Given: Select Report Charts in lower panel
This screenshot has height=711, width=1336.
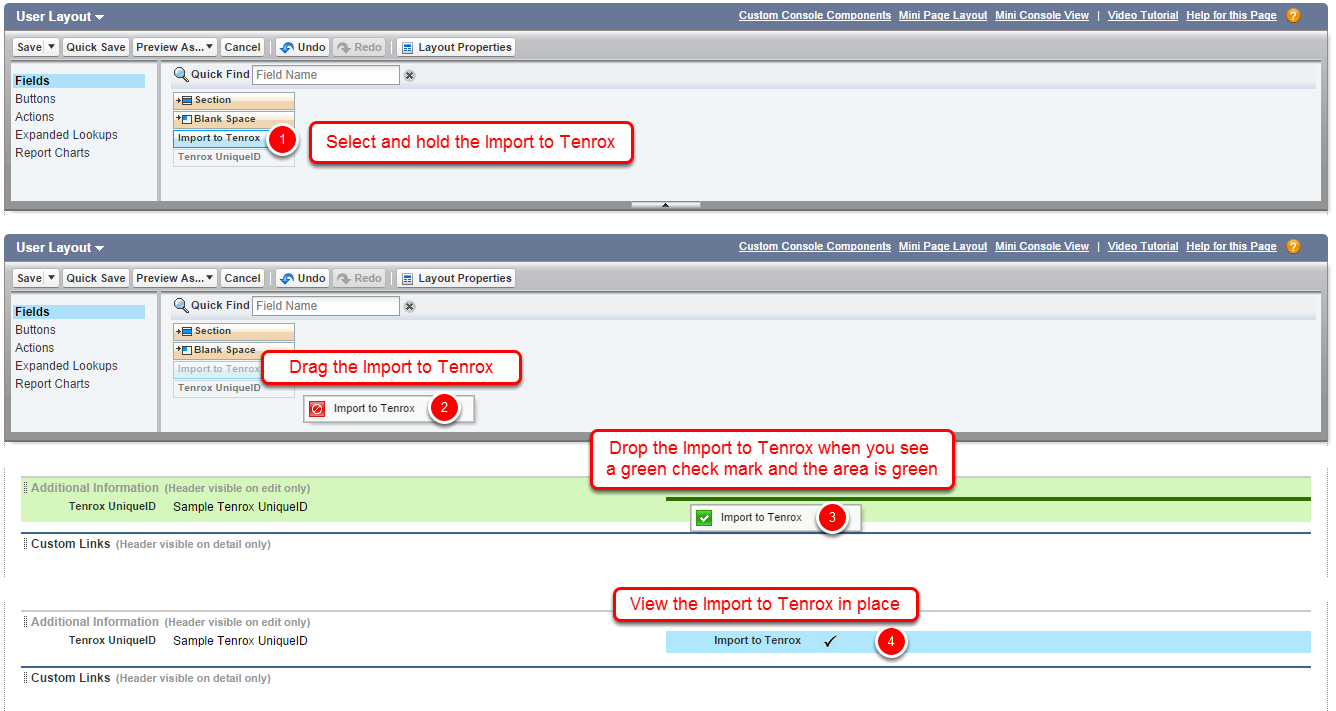Looking at the screenshot, I should [x=52, y=384].
